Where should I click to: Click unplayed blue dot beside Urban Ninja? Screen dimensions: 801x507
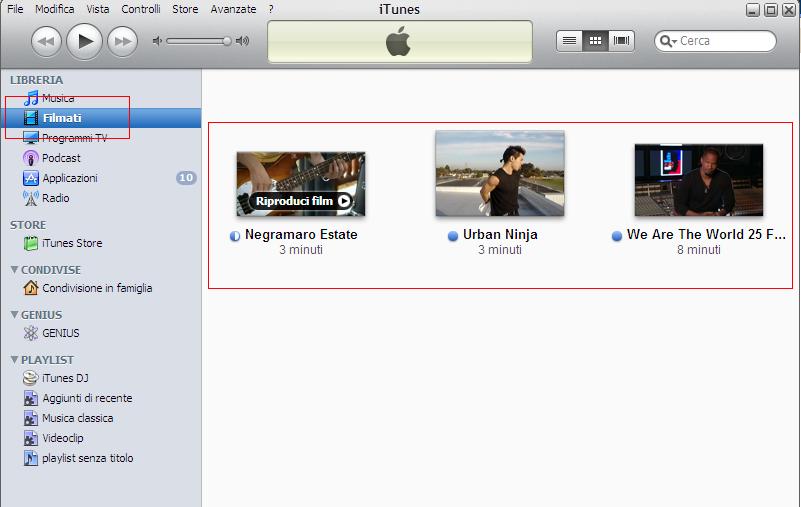point(453,236)
